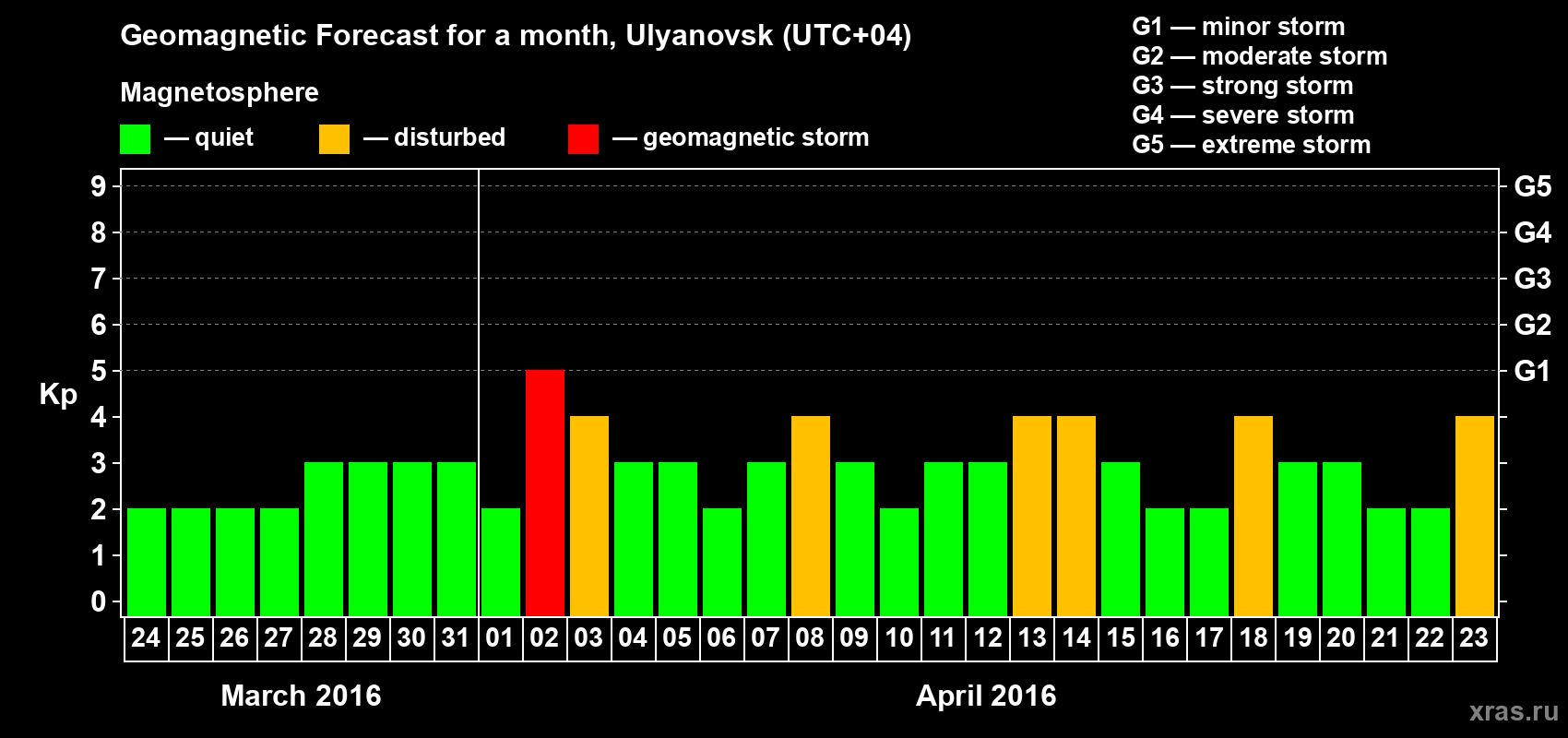Click the xras.ru watermark link
The height and width of the screenshot is (738, 1568).
1514,711
